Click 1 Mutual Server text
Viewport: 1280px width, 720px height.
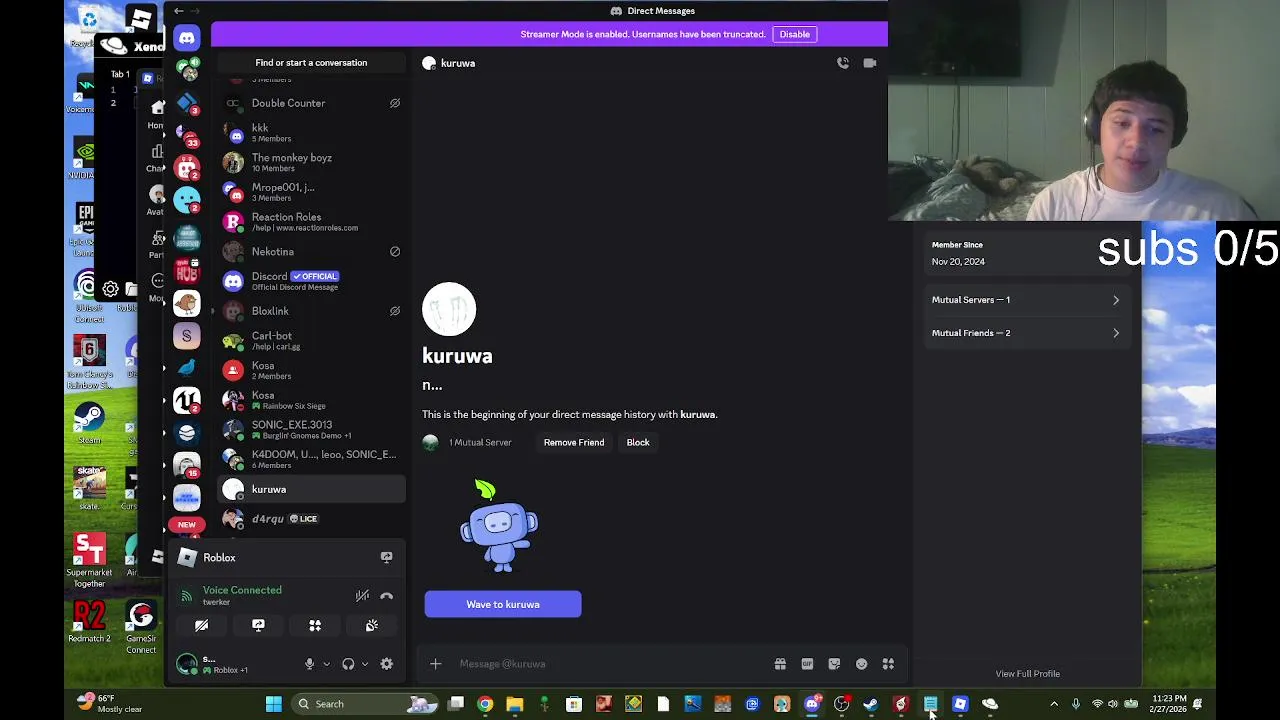480,442
